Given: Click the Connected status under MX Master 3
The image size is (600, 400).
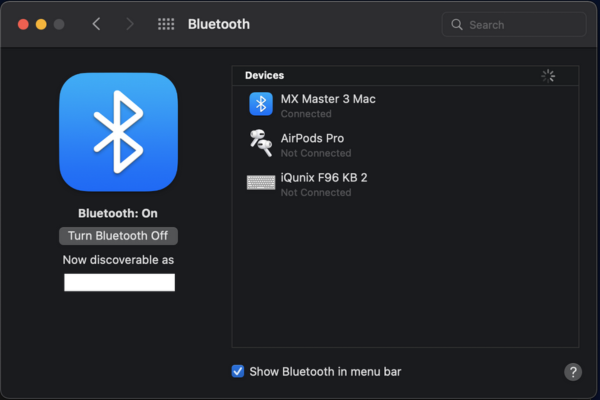Looking at the screenshot, I should [306, 114].
